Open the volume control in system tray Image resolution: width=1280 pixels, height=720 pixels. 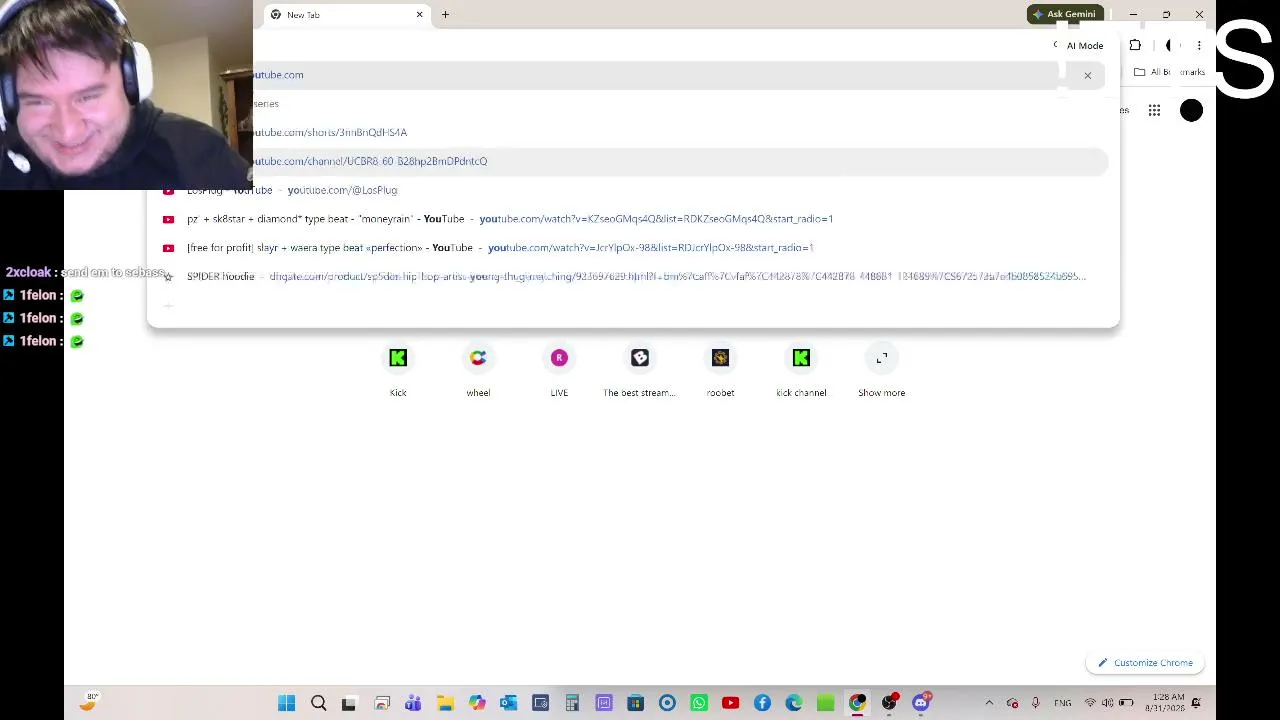1108,703
